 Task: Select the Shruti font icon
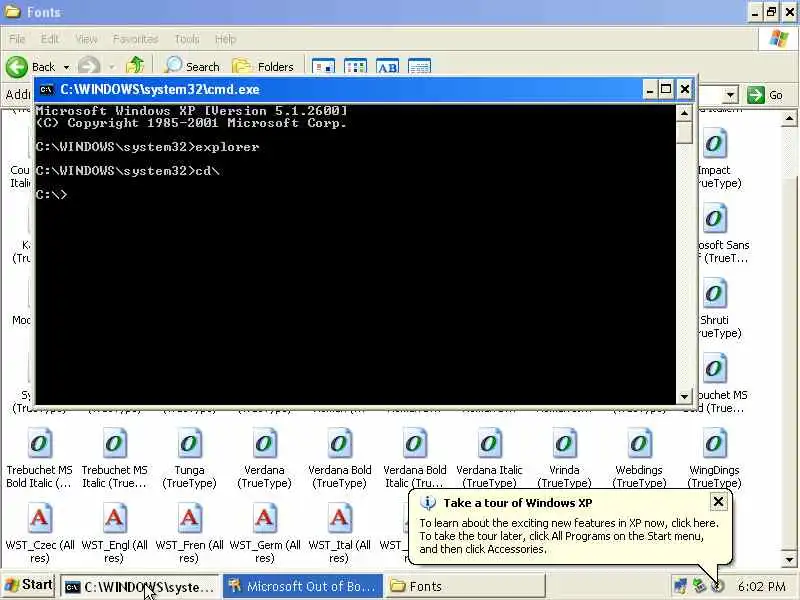pyautogui.click(x=714, y=294)
